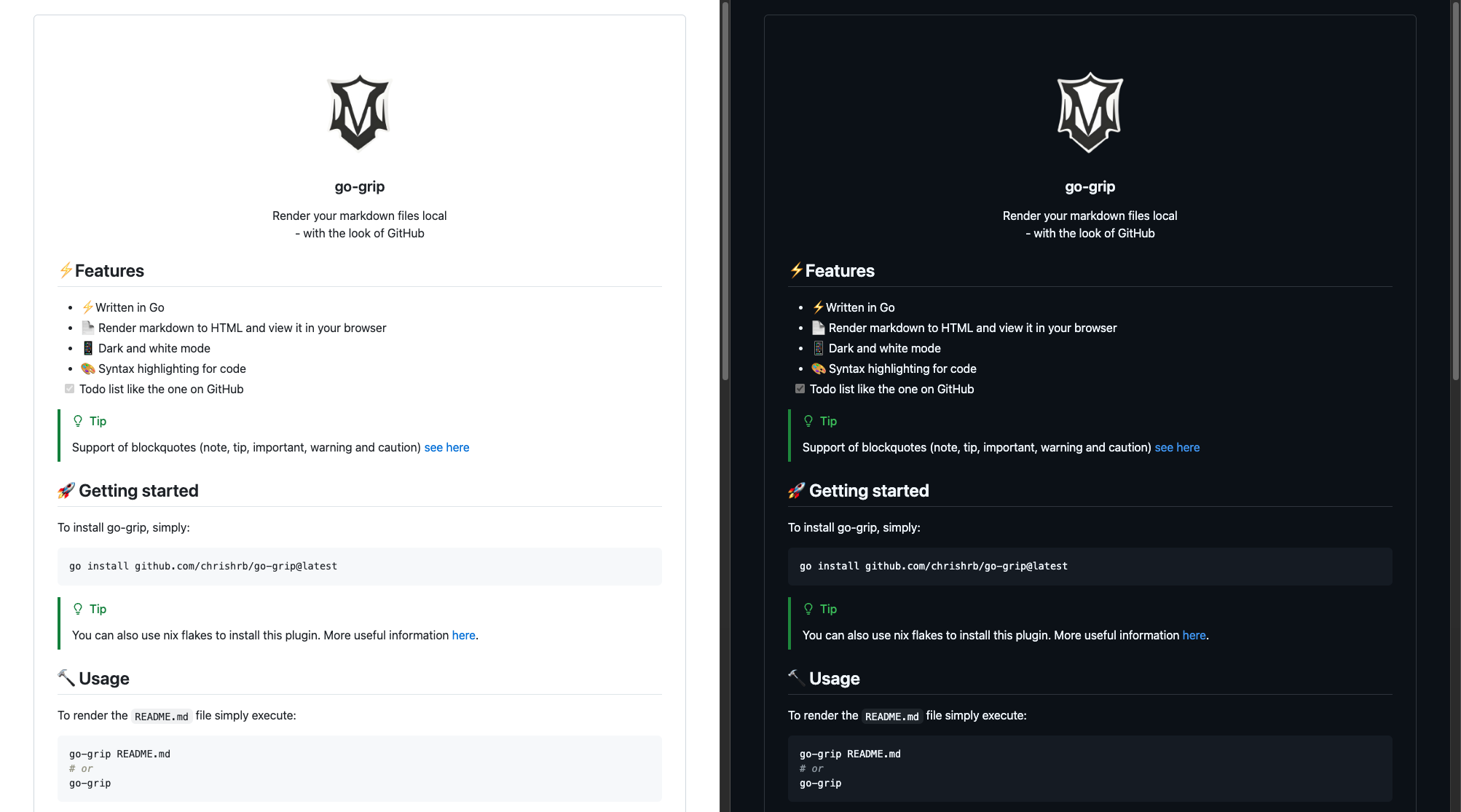Click the palette emoji next to Syntax highlighting, dark pane
This screenshot has width=1461, height=812.
coord(818,368)
